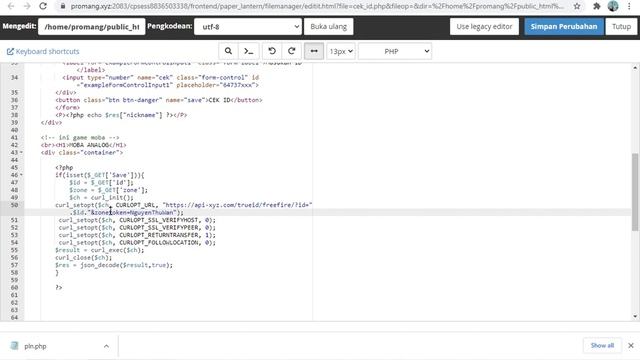Open the editor search tool
This screenshot has width=640, height=360.
(228, 51)
